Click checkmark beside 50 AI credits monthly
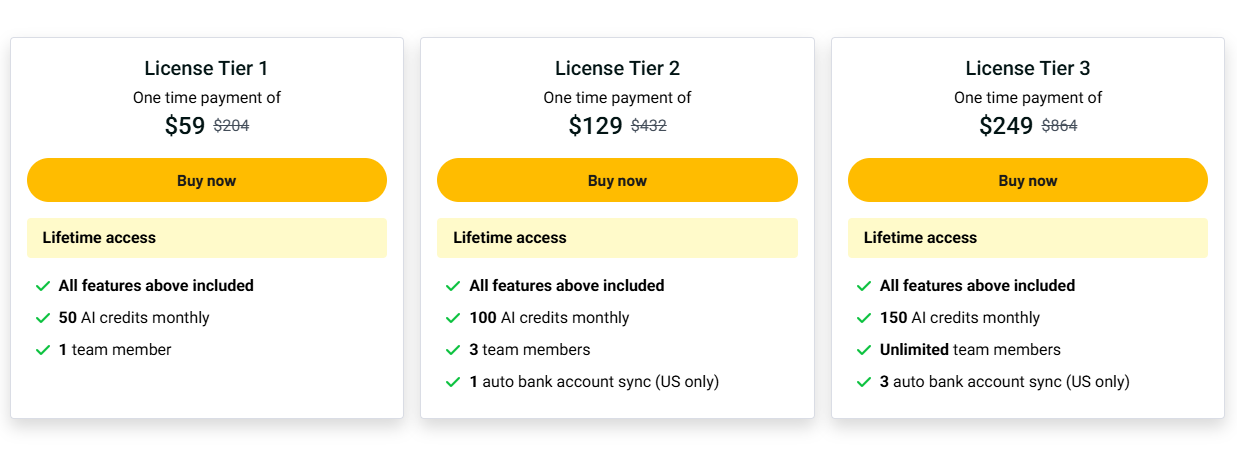This screenshot has height=455, width=1237. click(x=43, y=318)
